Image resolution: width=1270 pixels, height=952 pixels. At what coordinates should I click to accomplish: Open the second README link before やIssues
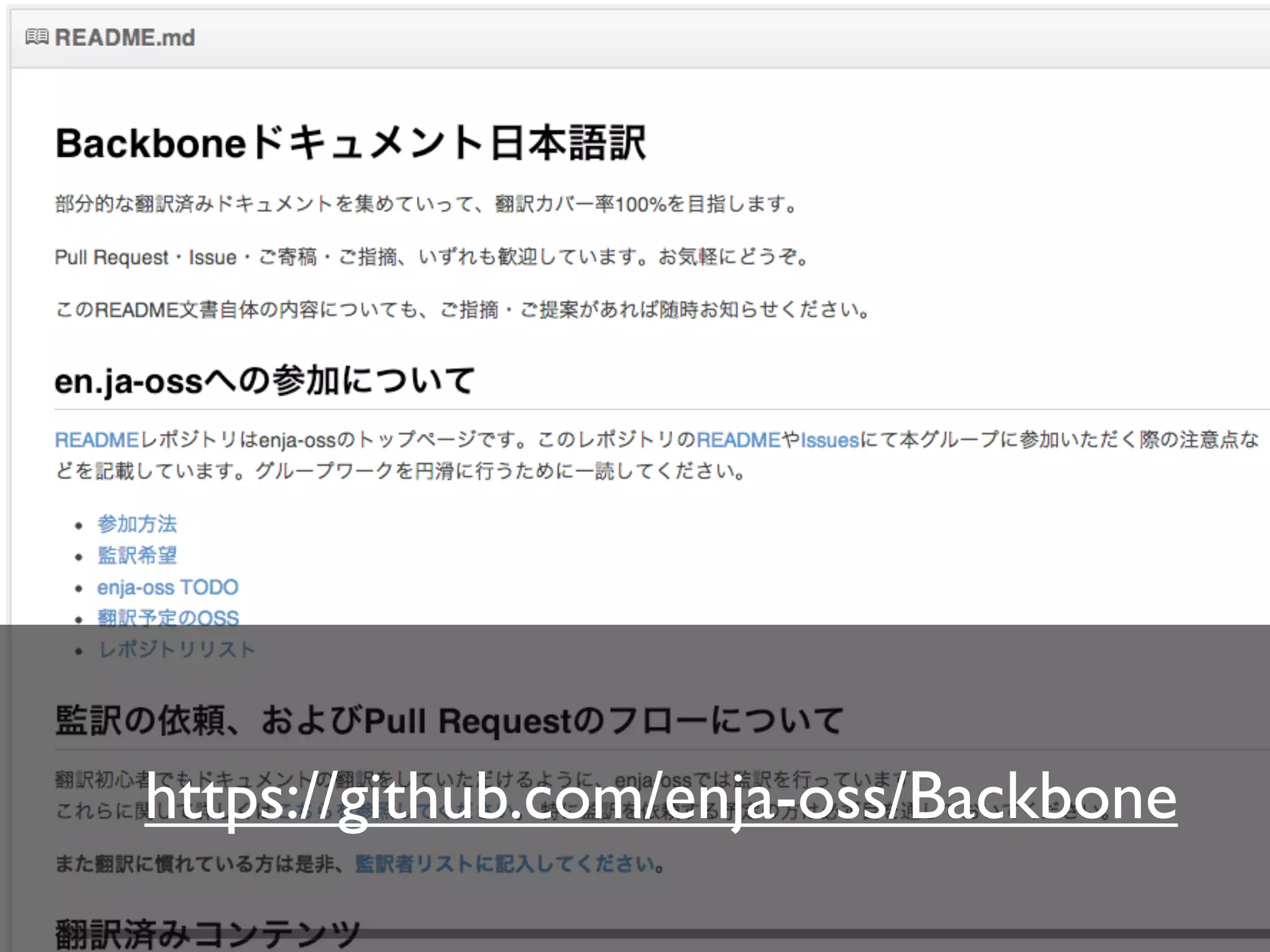pyautogui.click(x=738, y=440)
